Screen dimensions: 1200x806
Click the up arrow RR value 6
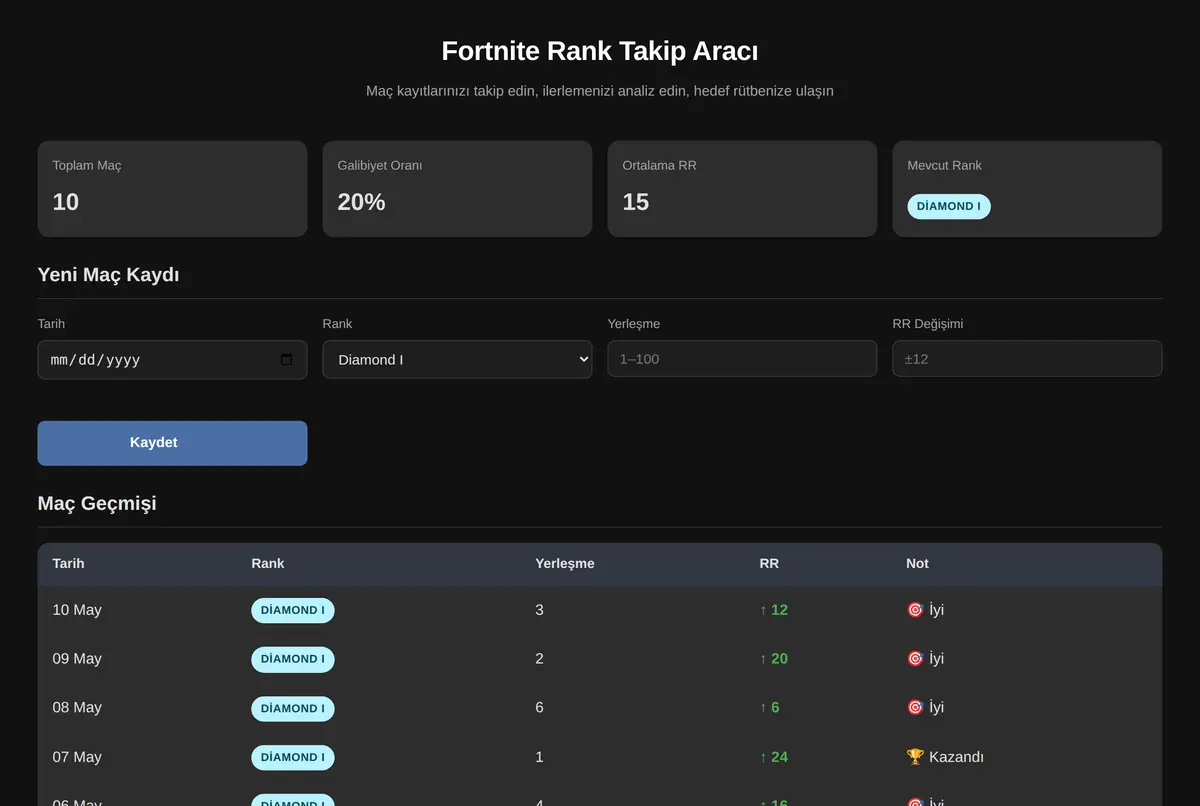770,708
